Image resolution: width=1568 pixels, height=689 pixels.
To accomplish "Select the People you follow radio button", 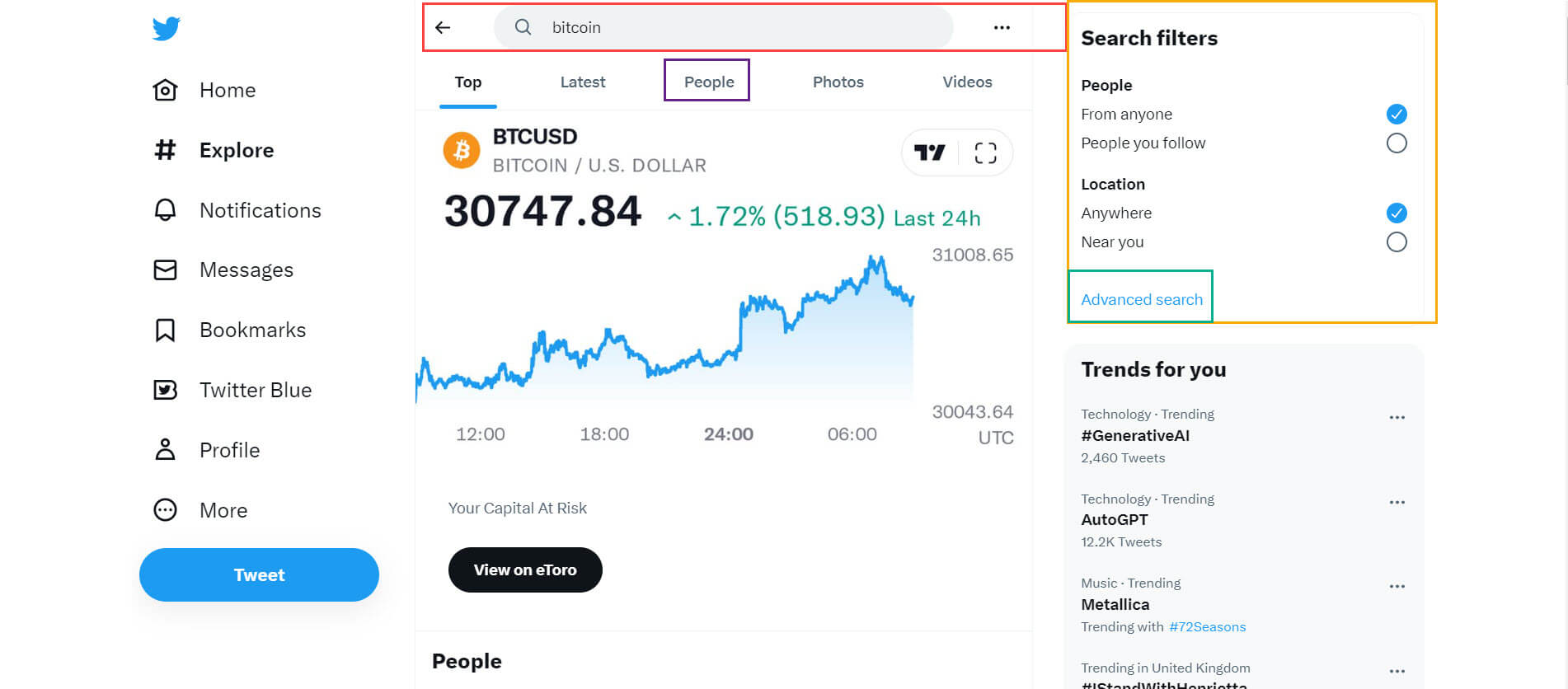I will click(x=1397, y=143).
